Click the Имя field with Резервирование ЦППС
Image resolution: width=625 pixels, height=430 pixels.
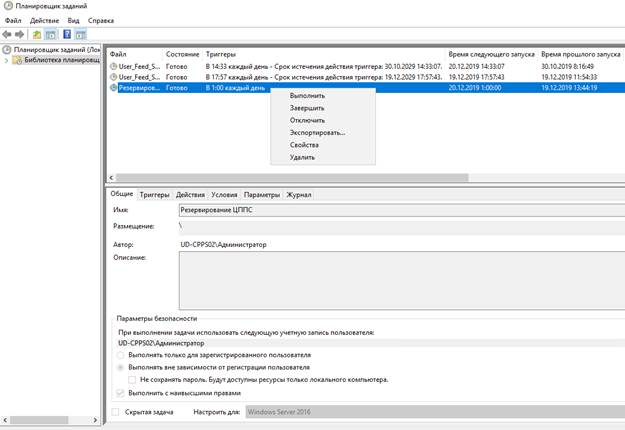pyautogui.click(x=402, y=210)
